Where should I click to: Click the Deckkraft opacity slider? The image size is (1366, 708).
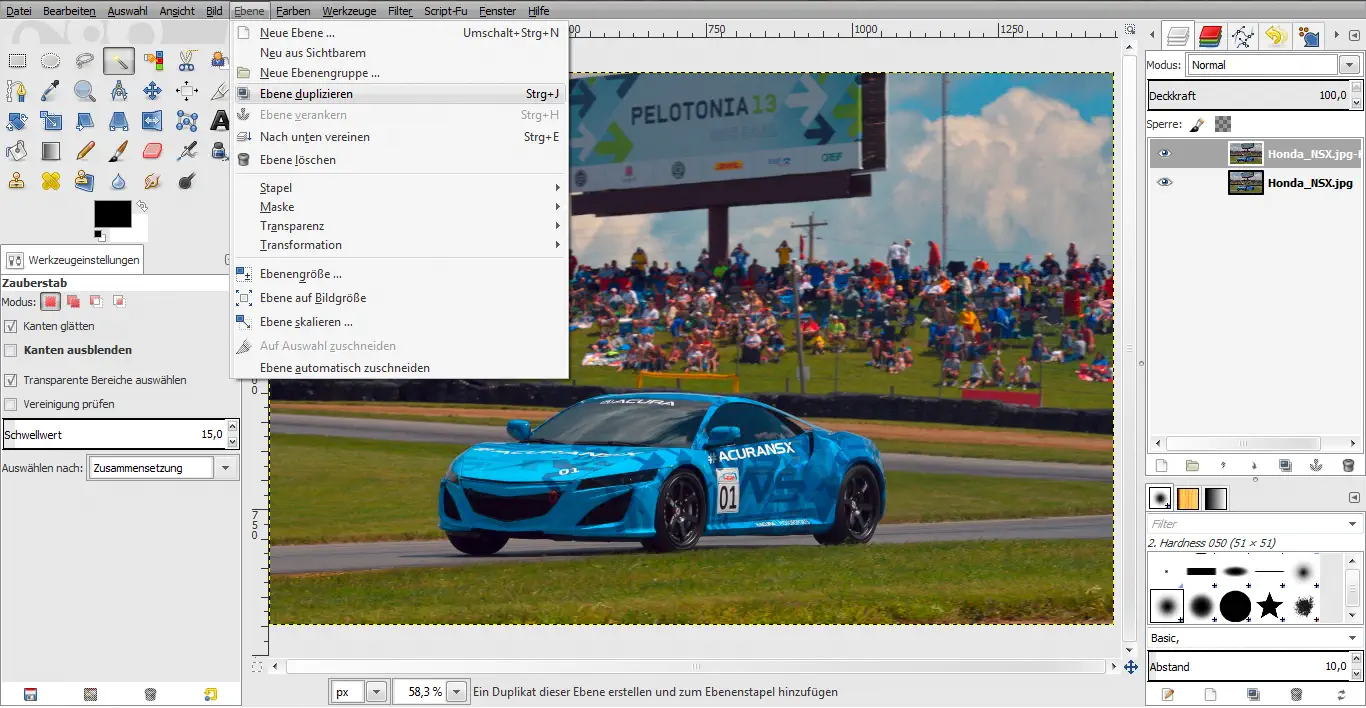coord(1247,96)
